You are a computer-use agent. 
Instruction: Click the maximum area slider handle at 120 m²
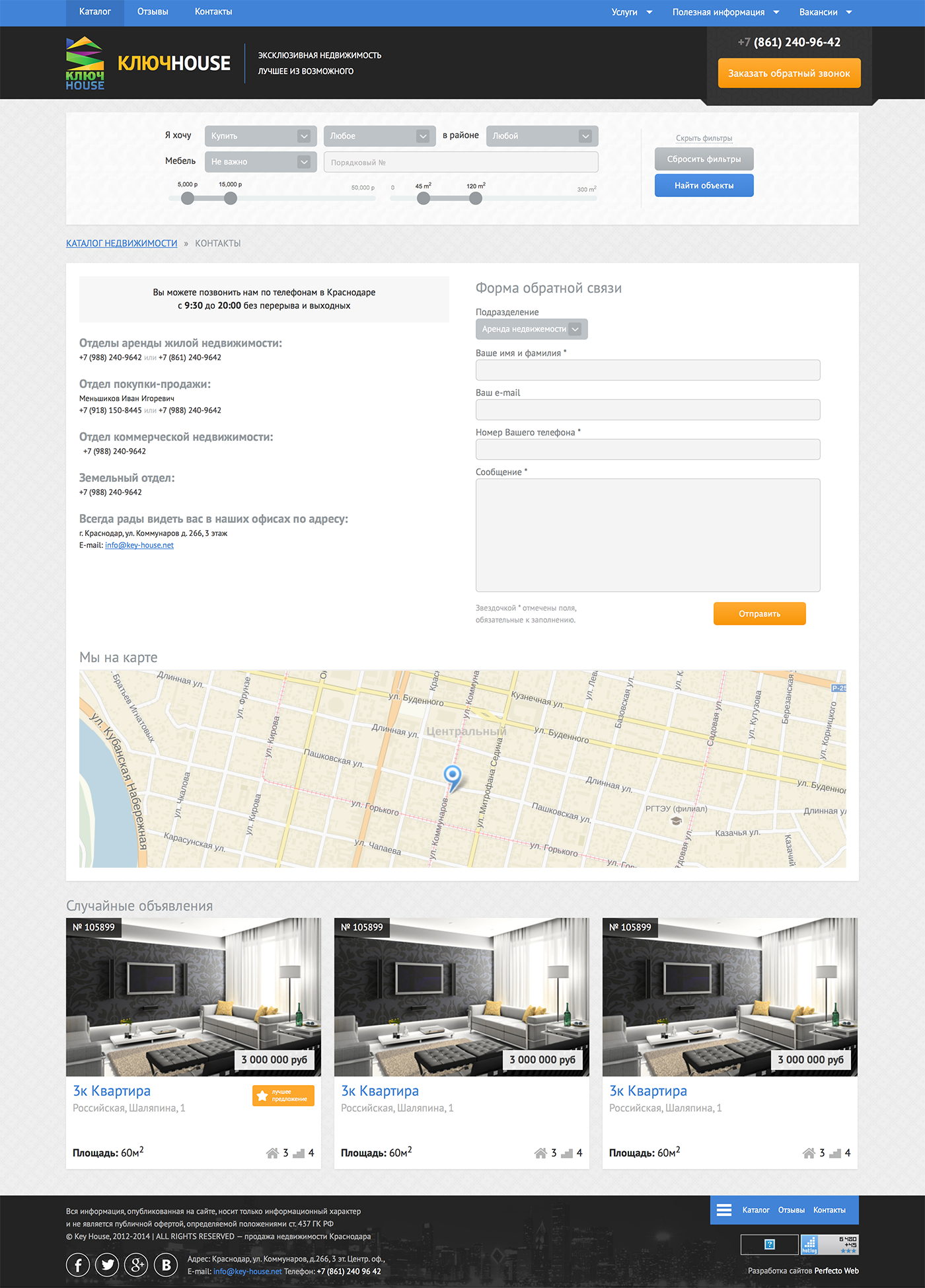click(476, 198)
